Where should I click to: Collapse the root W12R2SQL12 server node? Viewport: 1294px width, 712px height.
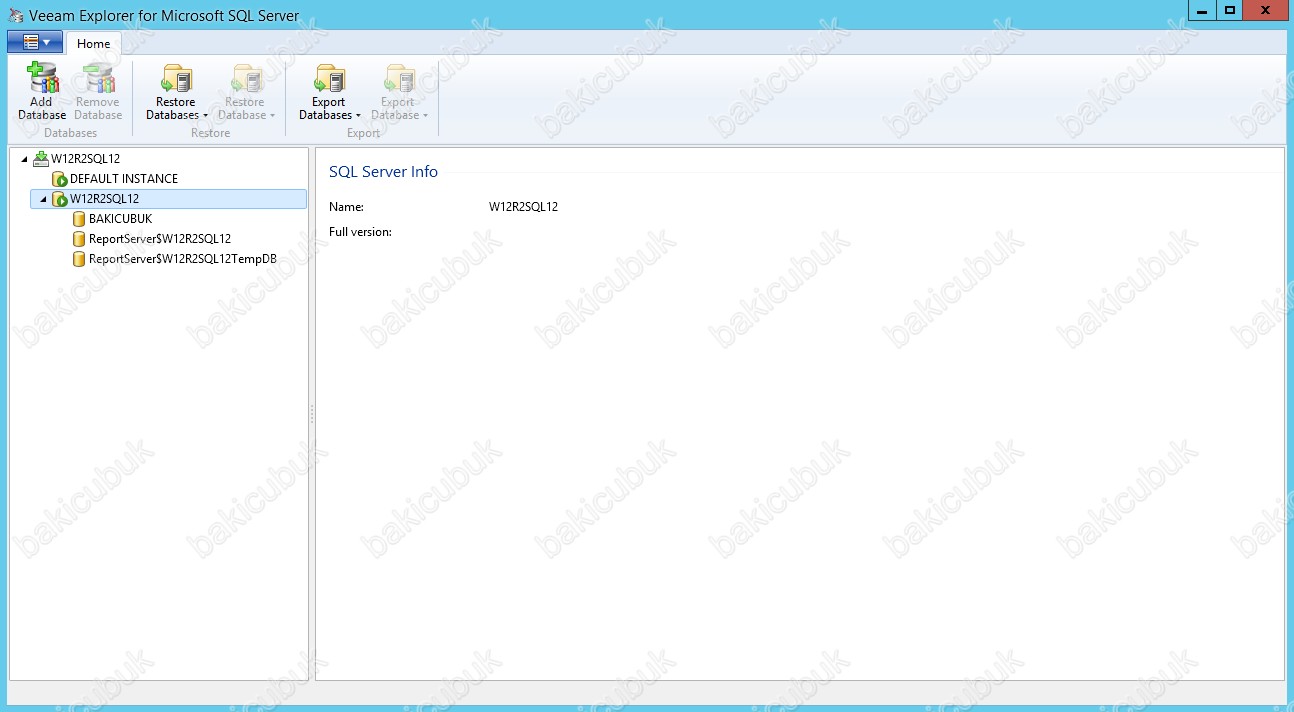point(24,159)
